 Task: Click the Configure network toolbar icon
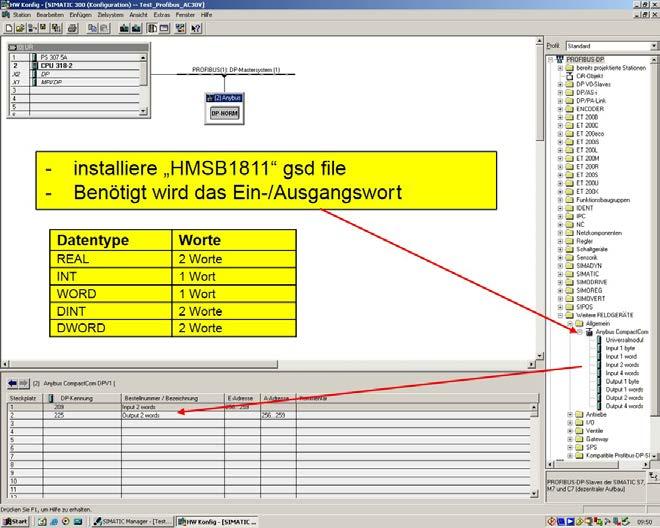point(181,28)
